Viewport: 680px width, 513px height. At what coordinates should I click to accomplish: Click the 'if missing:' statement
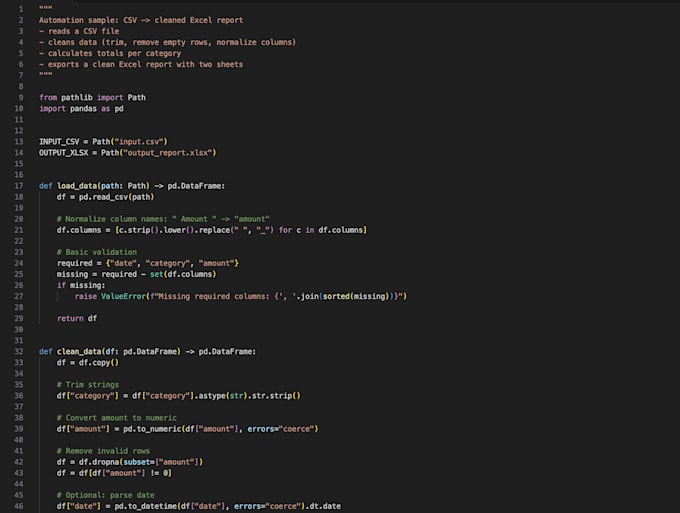click(x=81, y=285)
